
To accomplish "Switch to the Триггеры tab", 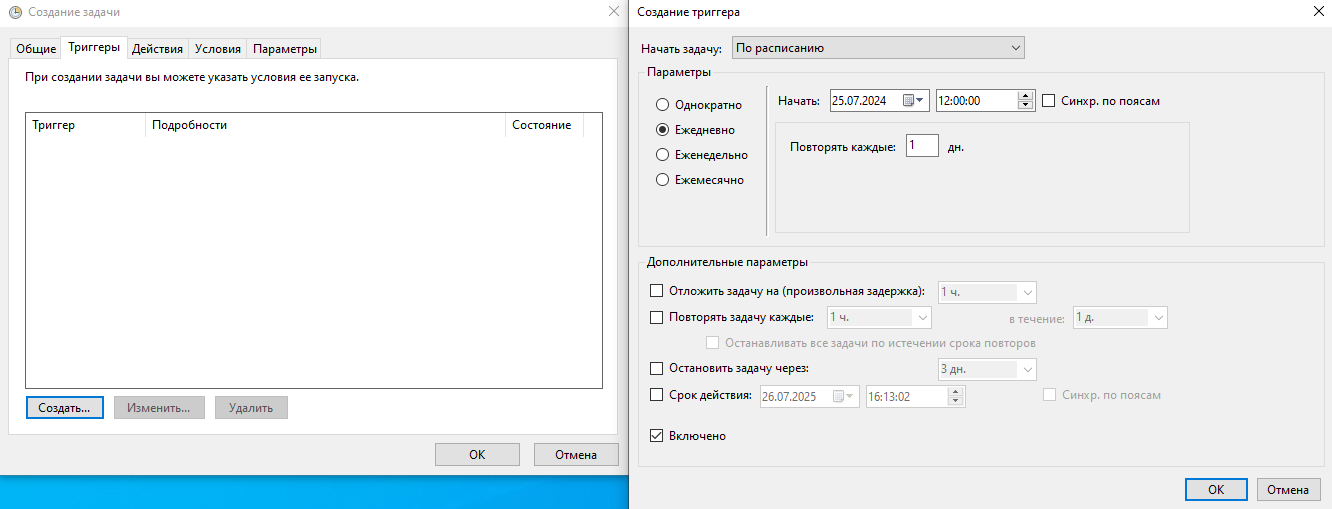I will [x=94, y=47].
